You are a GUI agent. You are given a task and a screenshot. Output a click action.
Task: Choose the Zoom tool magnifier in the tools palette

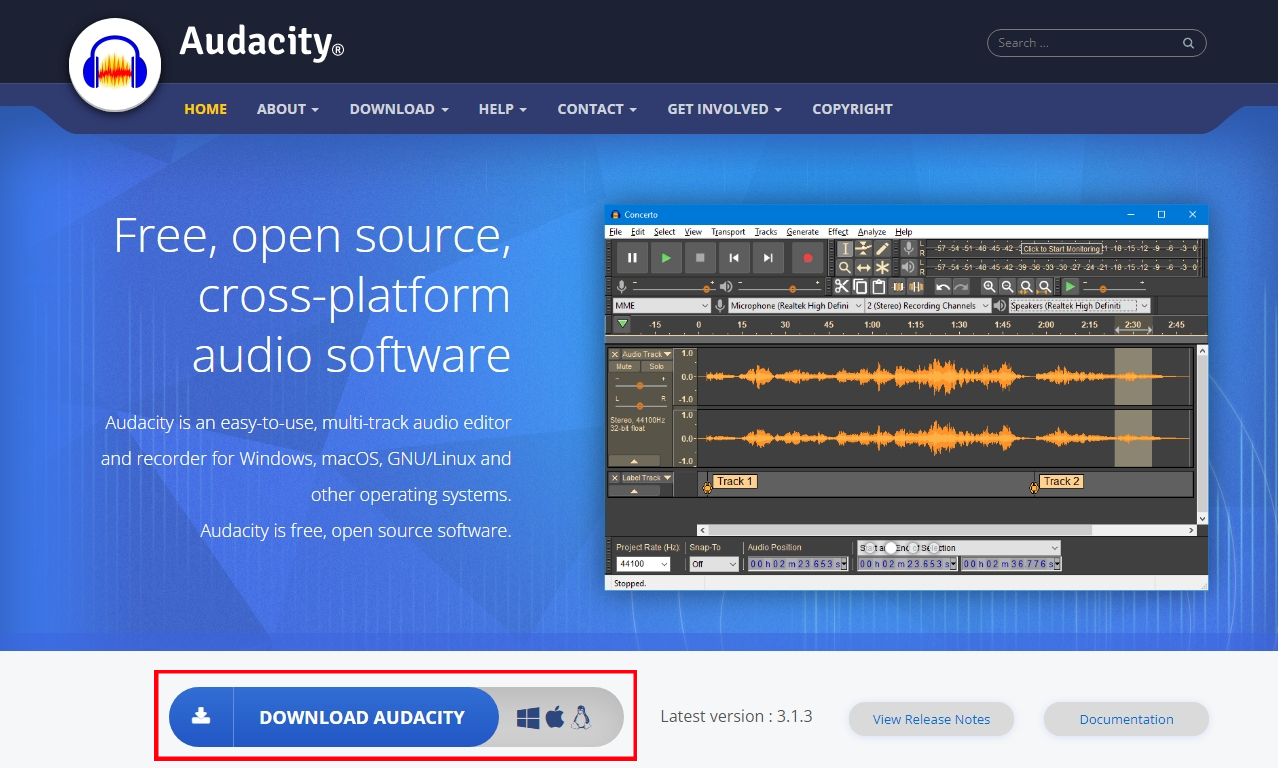tap(844, 266)
